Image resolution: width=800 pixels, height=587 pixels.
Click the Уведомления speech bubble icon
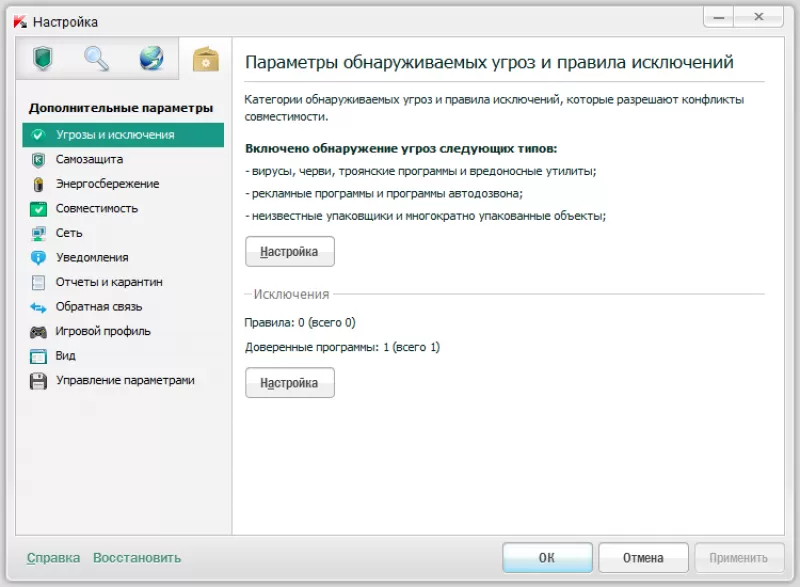point(38,257)
